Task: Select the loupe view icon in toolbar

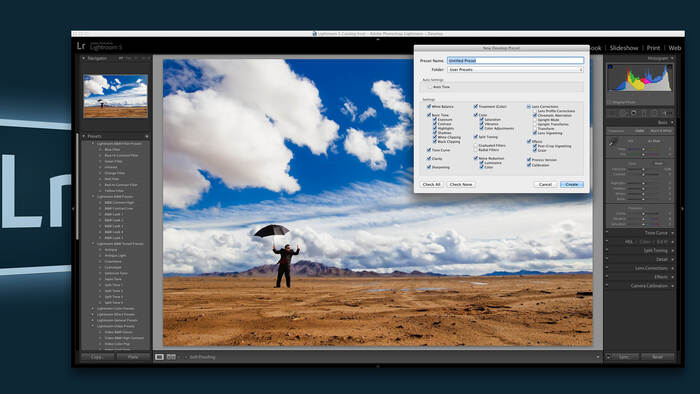Action: point(159,357)
